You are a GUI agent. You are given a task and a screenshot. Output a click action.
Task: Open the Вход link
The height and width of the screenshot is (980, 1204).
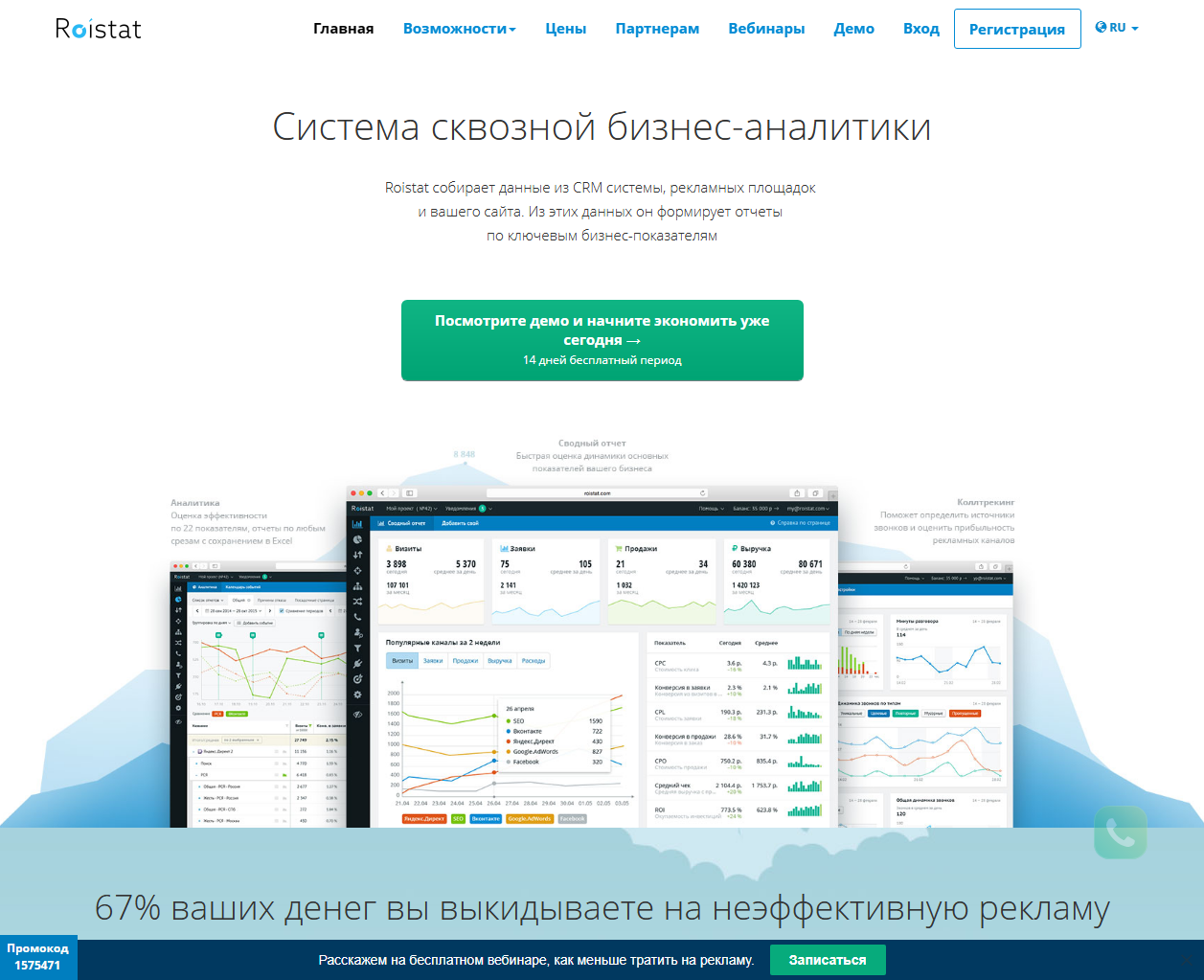(x=921, y=29)
